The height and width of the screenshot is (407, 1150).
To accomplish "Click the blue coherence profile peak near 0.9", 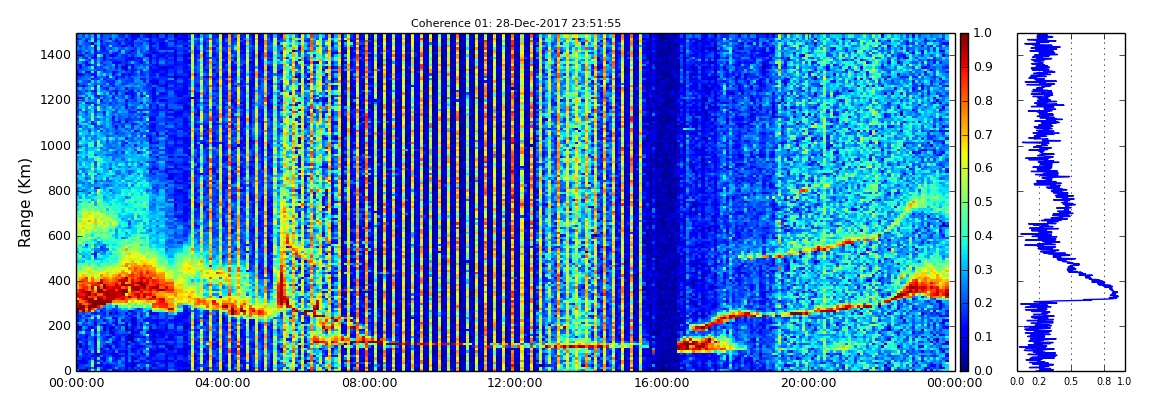I will (1114, 295).
